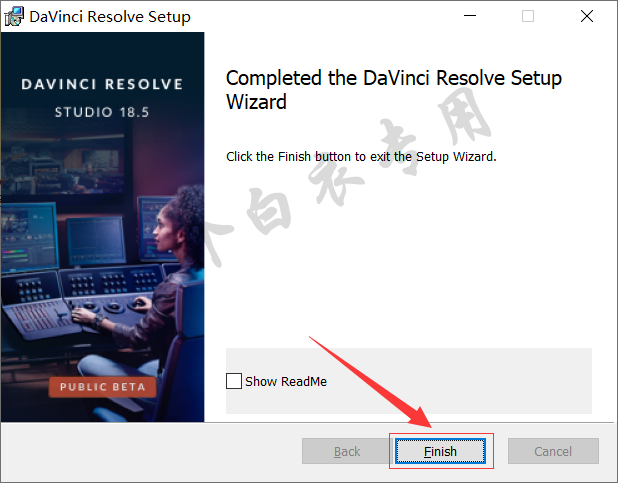Click the Completed Setup Wizard heading
Viewport: 618px width, 483px height.
(x=394, y=90)
